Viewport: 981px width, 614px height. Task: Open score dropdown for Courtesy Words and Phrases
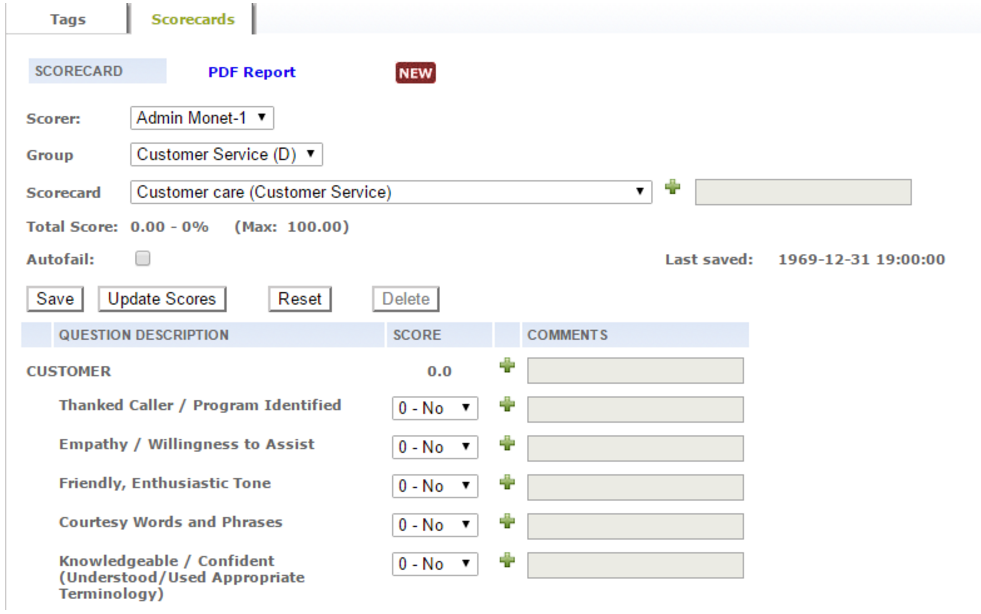[435, 526]
